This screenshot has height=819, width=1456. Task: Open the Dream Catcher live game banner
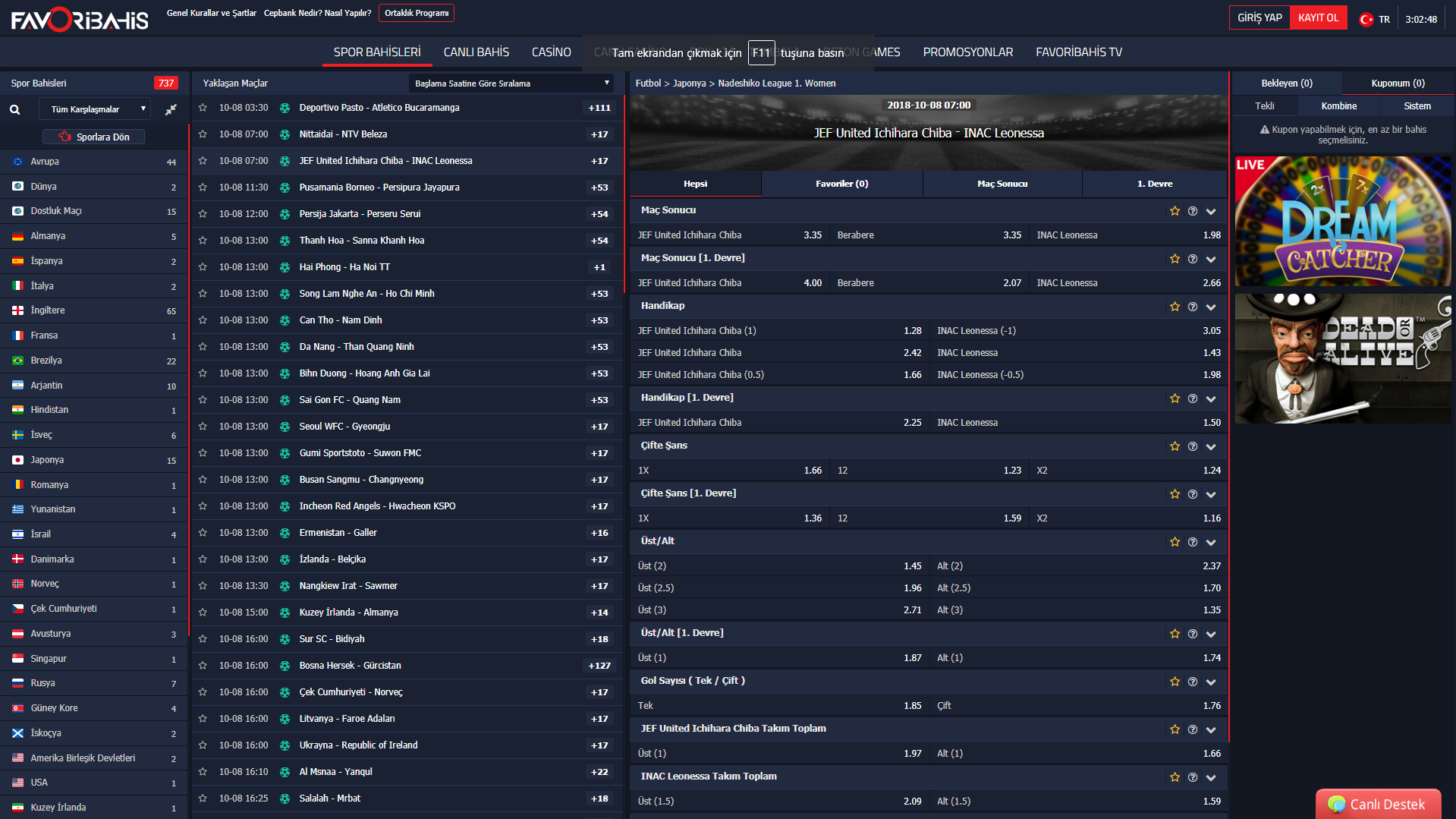coord(1342,222)
